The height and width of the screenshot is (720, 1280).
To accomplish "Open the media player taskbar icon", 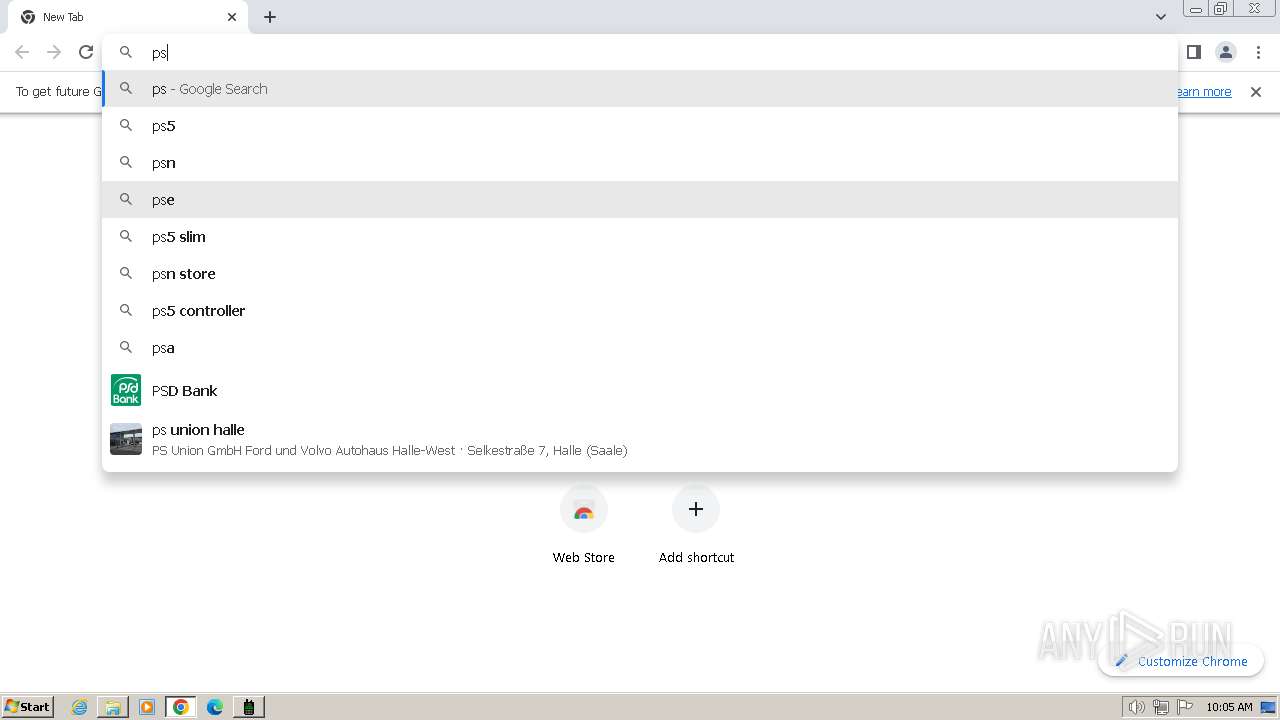I will (147, 707).
